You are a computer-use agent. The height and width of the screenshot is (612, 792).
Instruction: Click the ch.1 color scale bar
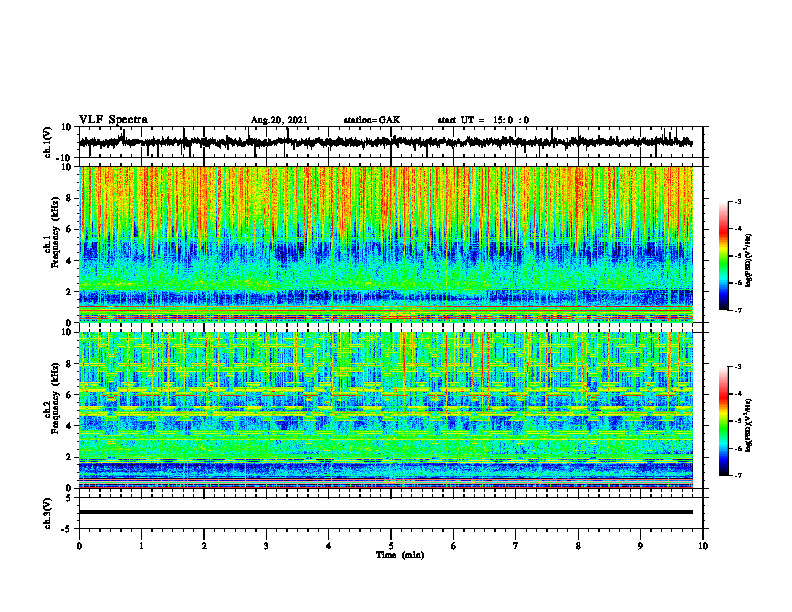coord(723,256)
